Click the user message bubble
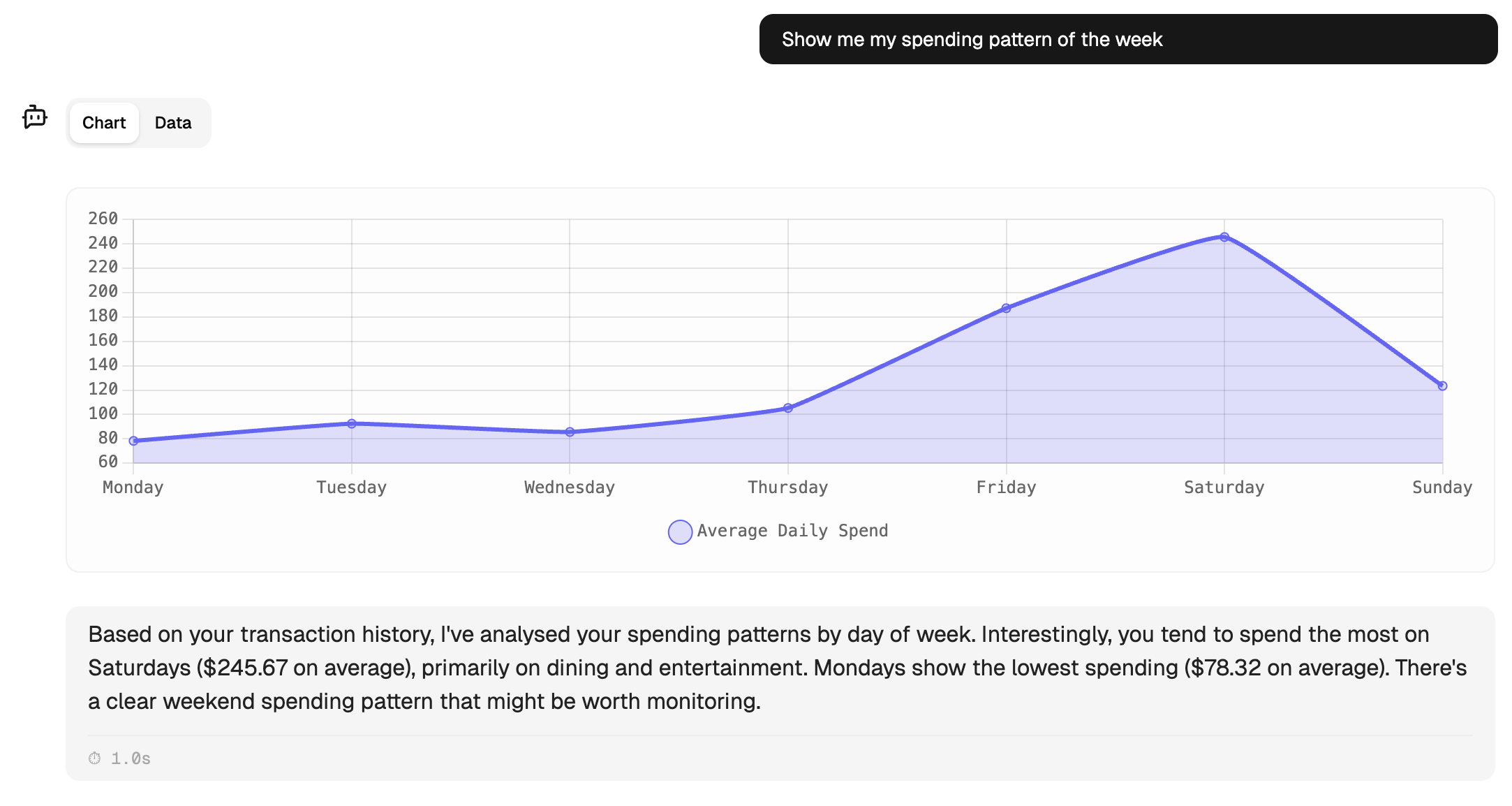This screenshot has width=1512, height=806. click(1127, 39)
